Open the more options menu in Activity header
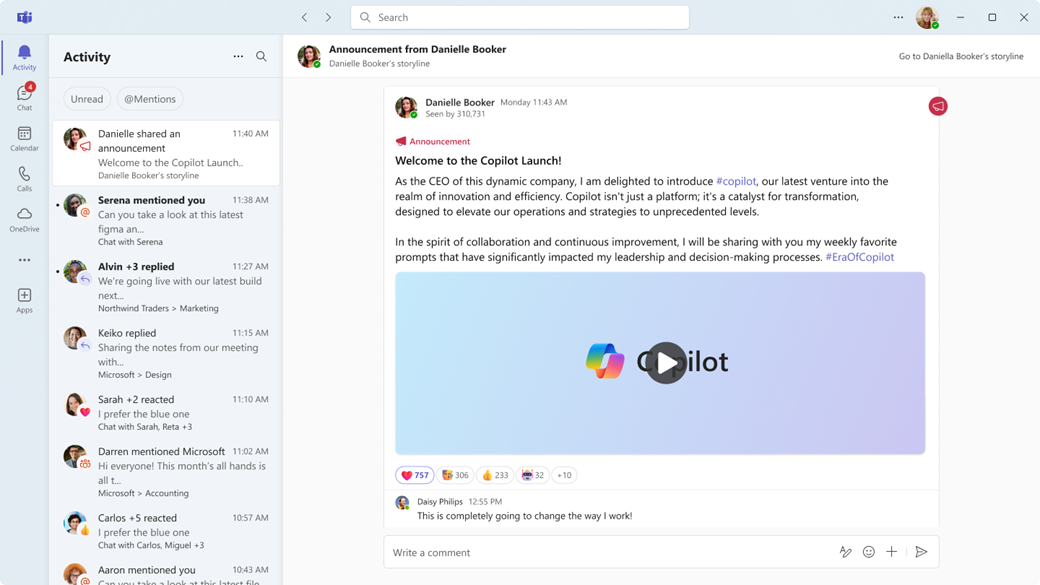 pos(238,56)
